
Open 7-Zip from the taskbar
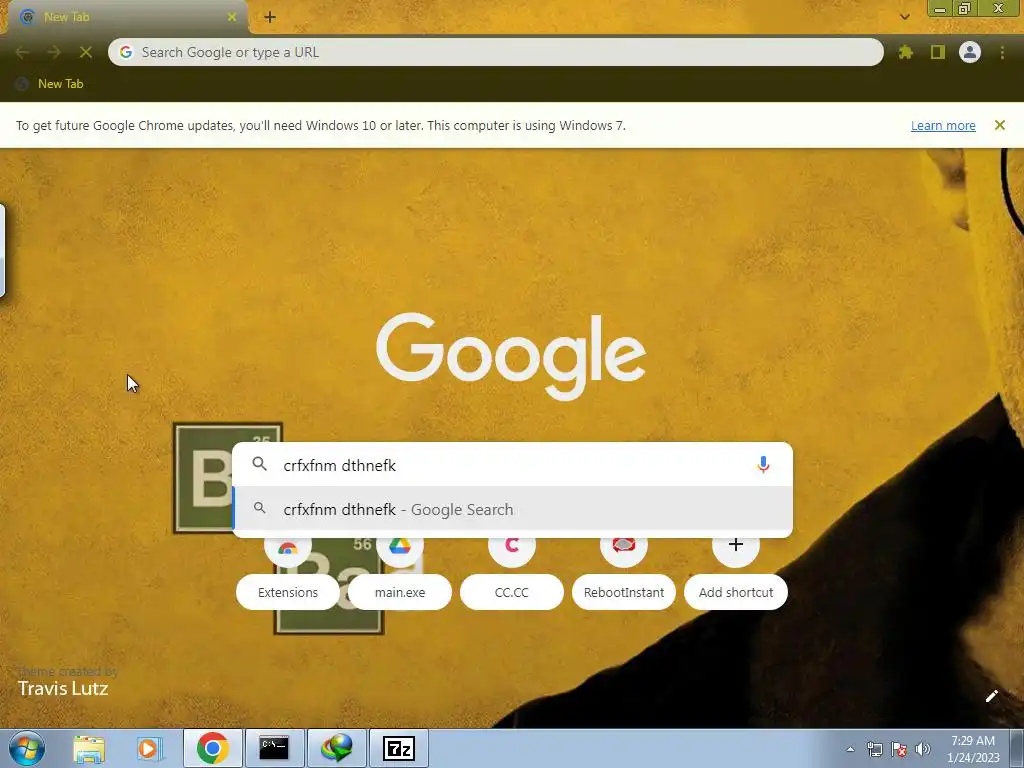click(x=398, y=748)
